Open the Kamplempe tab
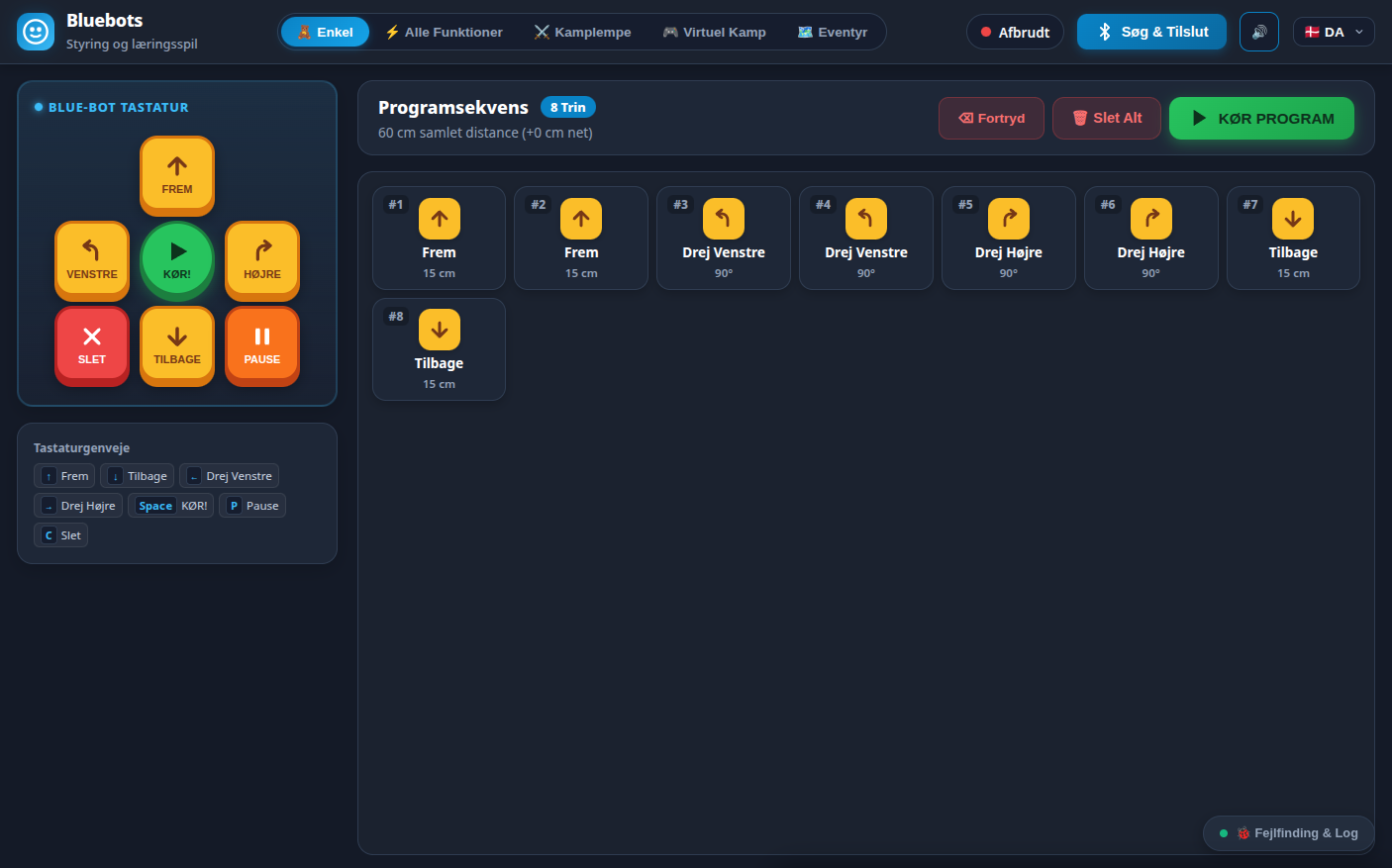The image size is (1392, 868). coord(582,32)
